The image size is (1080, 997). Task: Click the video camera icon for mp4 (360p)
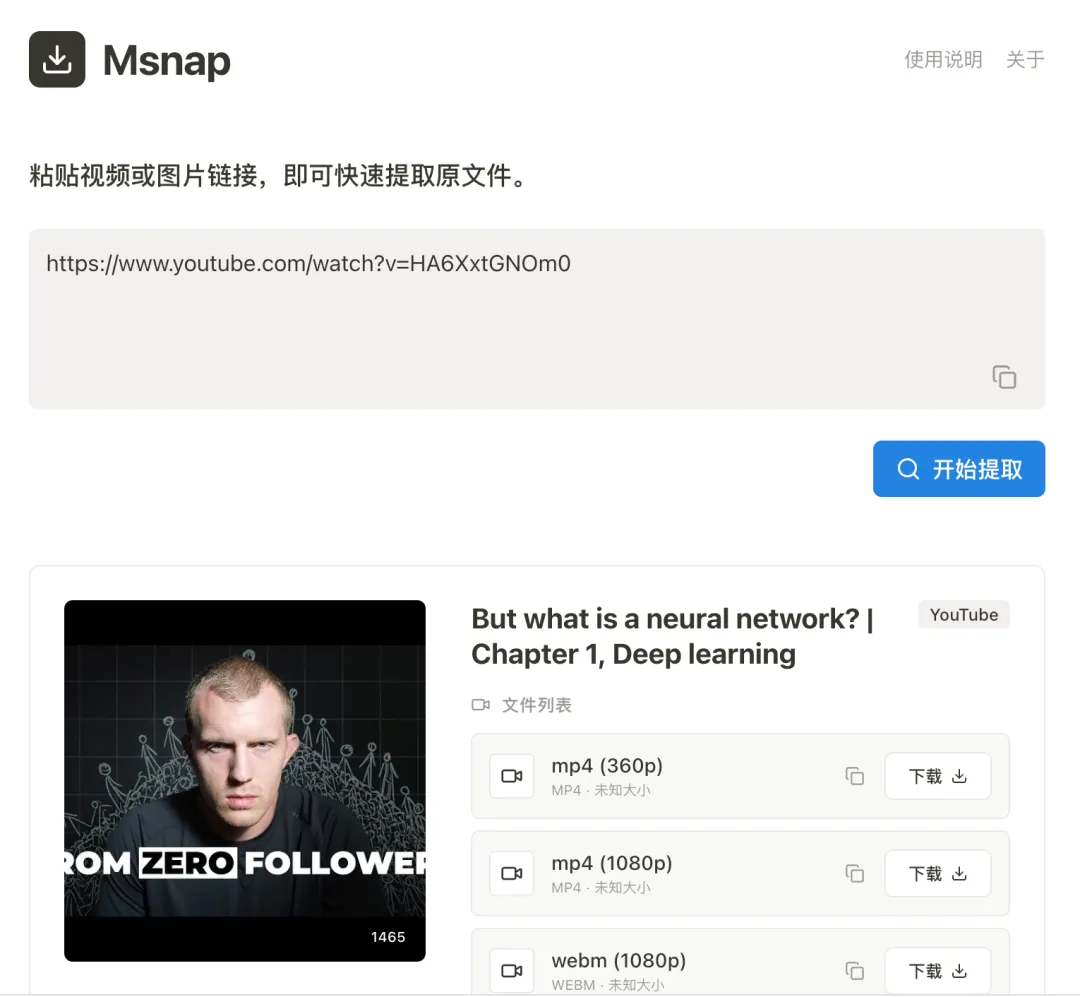click(x=512, y=776)
